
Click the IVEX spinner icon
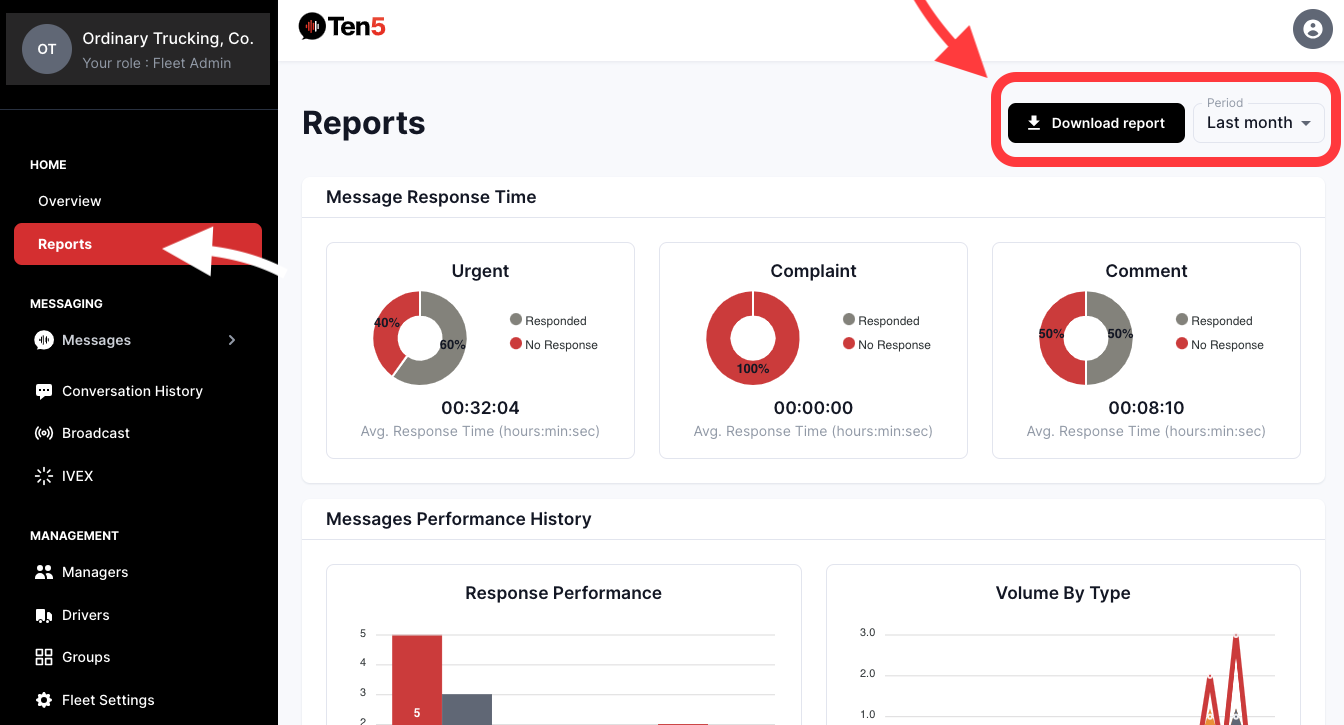click(44, 476)
